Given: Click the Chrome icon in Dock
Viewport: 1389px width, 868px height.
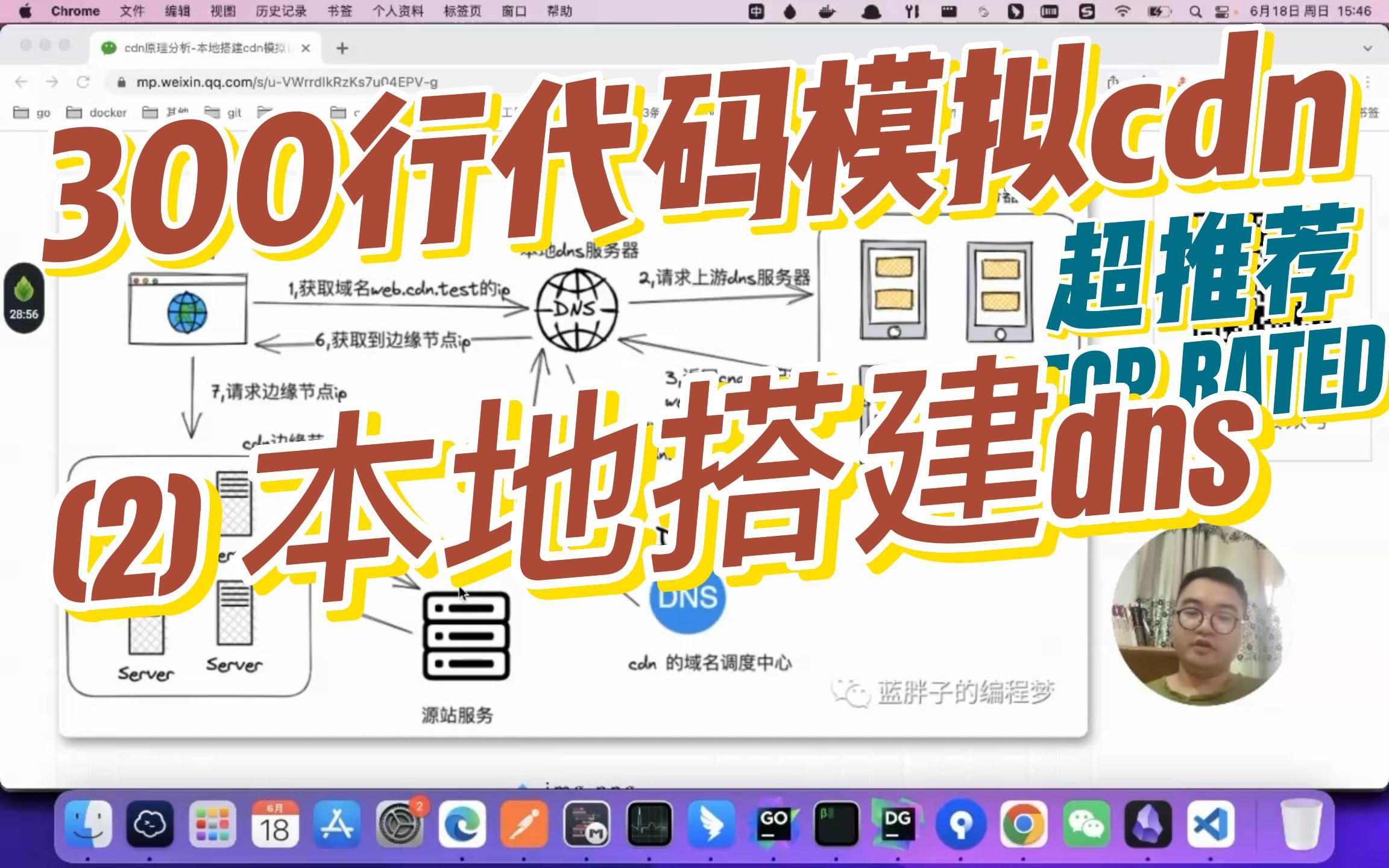Looking at the screenshot, I should (x=1024, y=824).
